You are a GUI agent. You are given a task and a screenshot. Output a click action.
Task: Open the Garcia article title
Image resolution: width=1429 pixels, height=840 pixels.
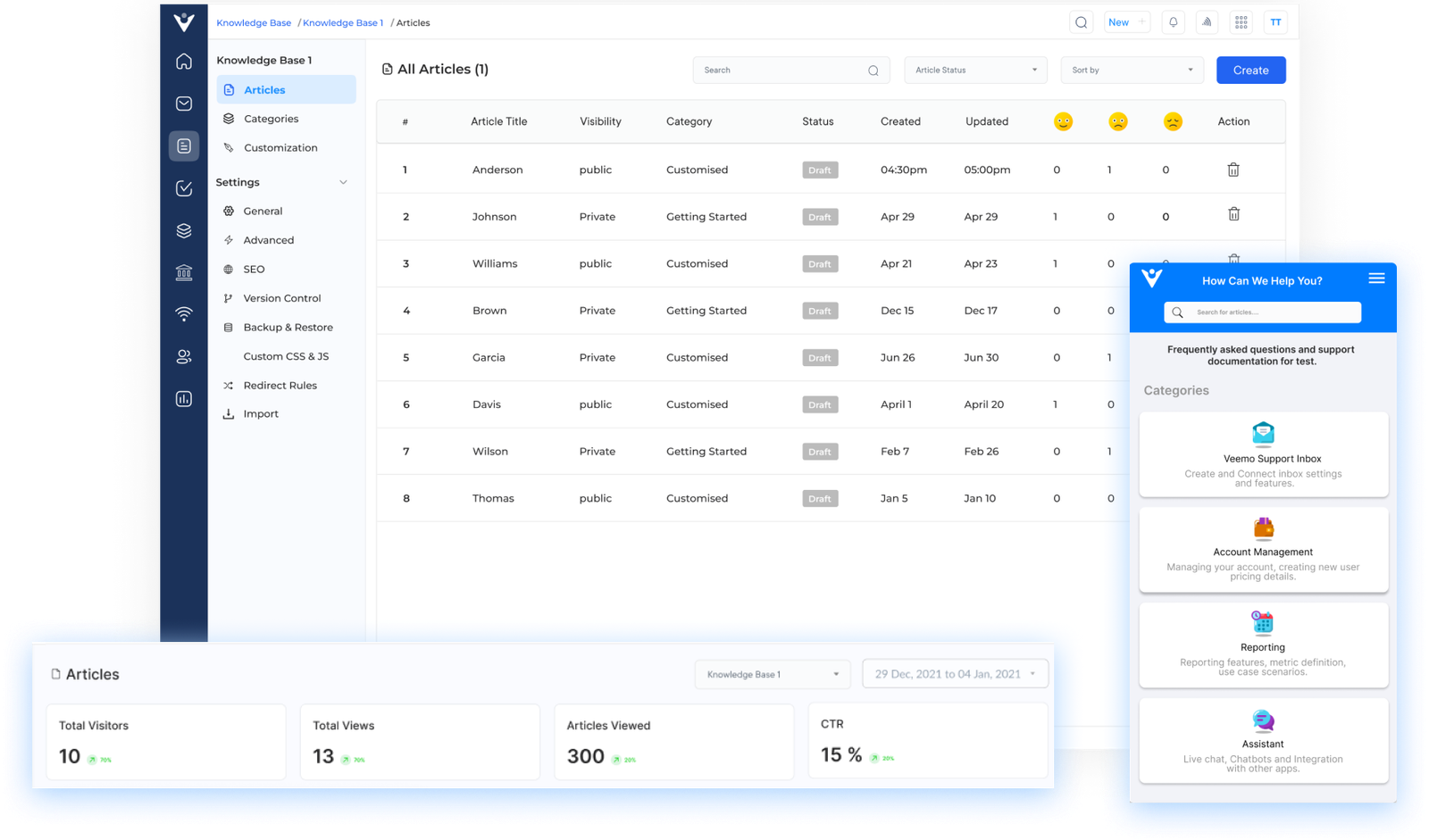pos(489,358)
